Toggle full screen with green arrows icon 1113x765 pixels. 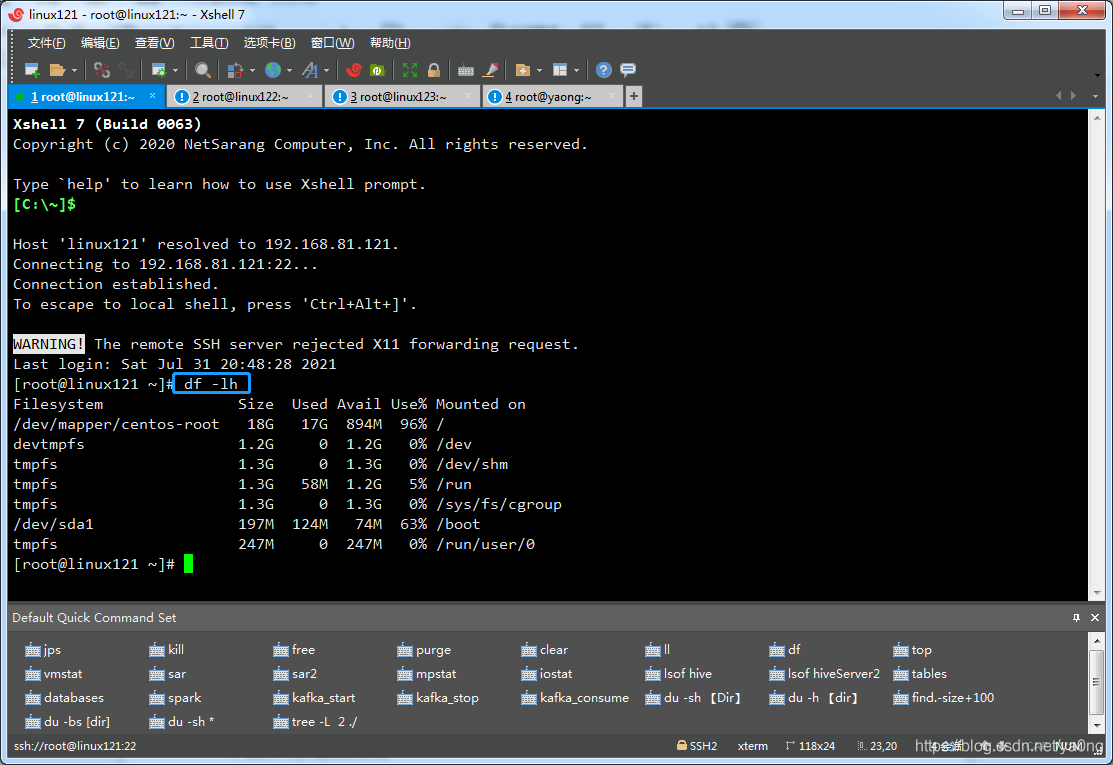coord(410,70)
